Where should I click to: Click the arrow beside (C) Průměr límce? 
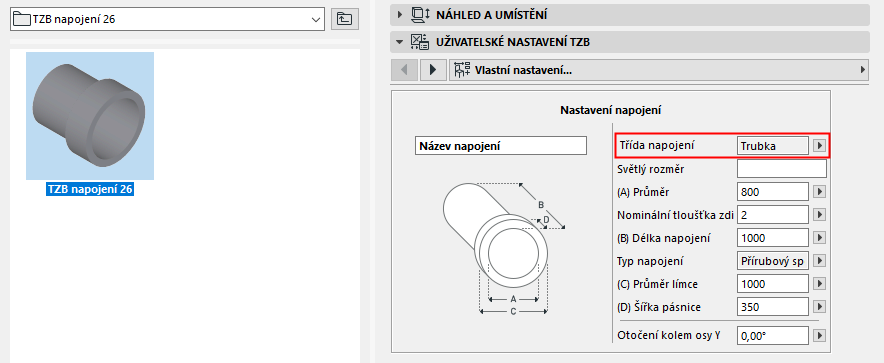(x=819, y=284)
